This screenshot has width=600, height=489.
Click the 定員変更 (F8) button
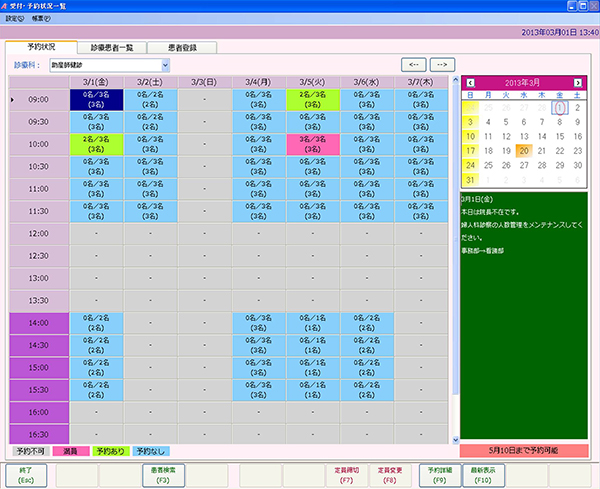point(390,475)
